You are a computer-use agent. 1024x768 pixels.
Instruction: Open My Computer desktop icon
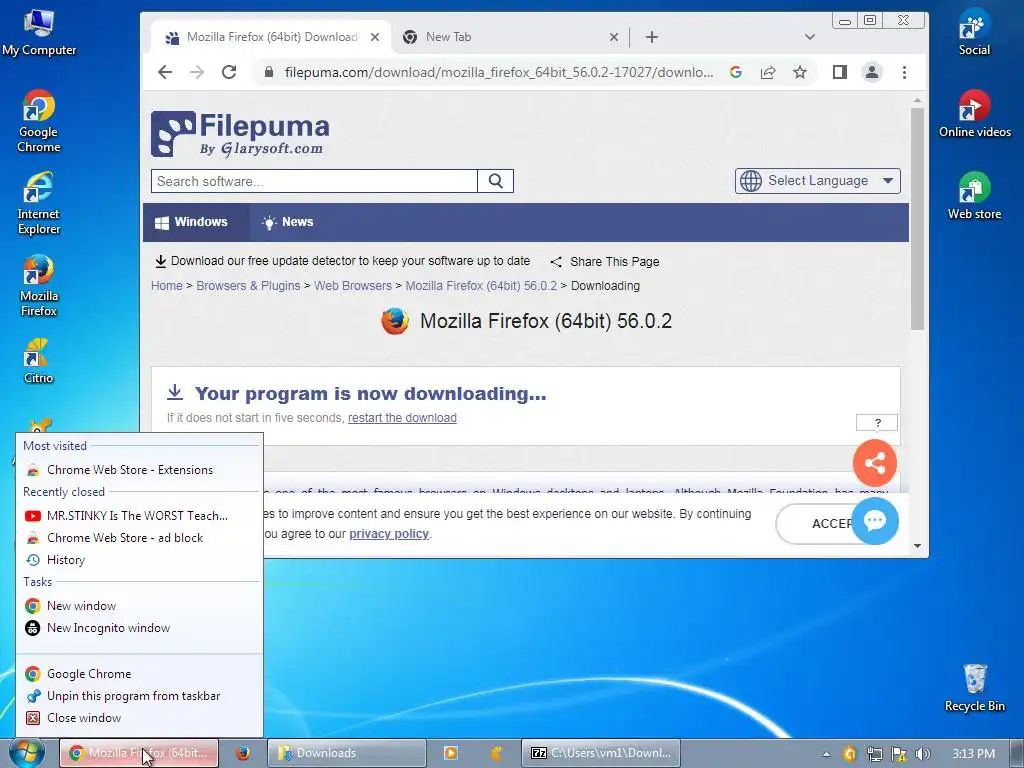point(39,33)
